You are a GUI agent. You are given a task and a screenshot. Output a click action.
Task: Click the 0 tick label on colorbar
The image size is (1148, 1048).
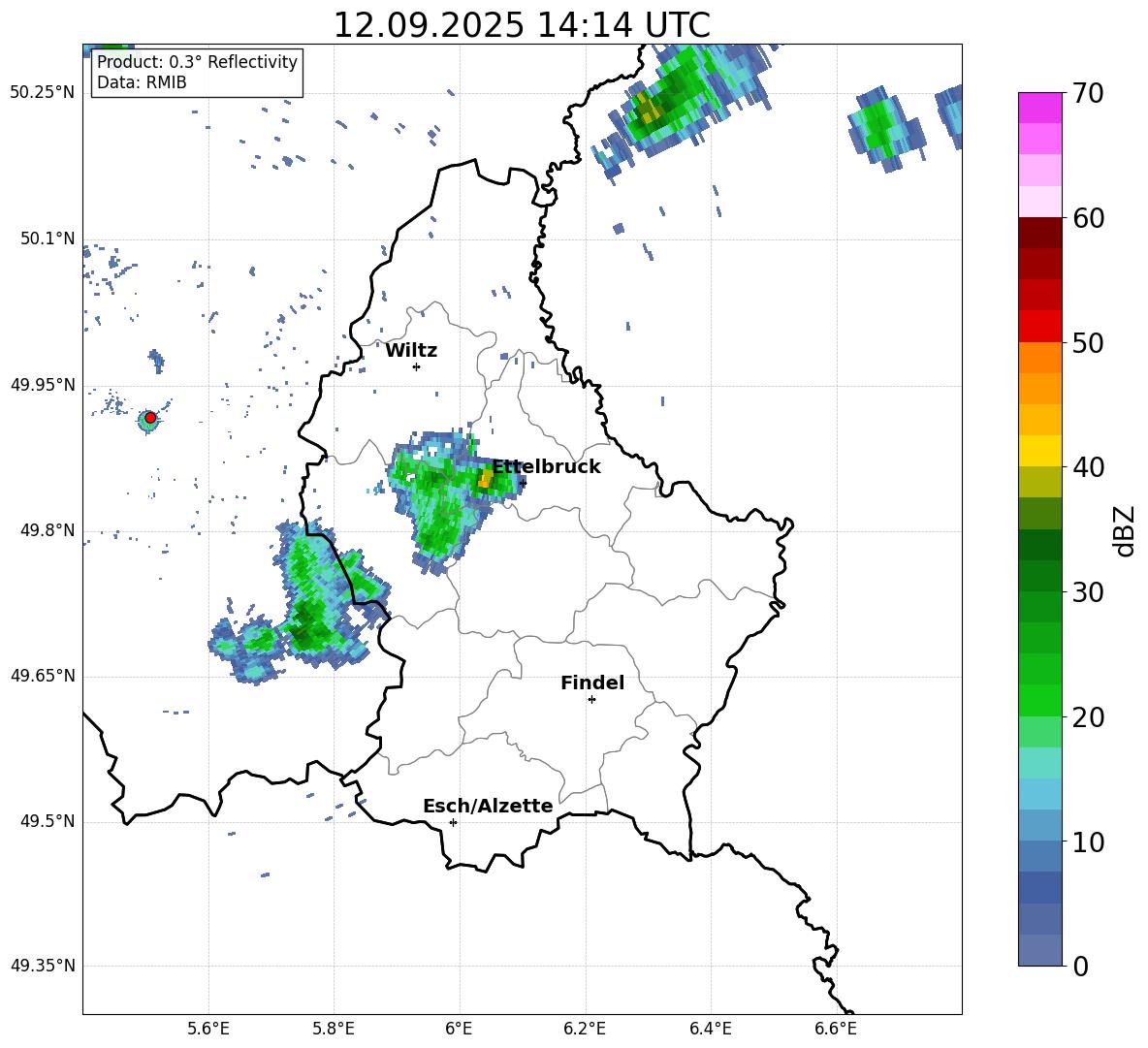pos(1080,967)
